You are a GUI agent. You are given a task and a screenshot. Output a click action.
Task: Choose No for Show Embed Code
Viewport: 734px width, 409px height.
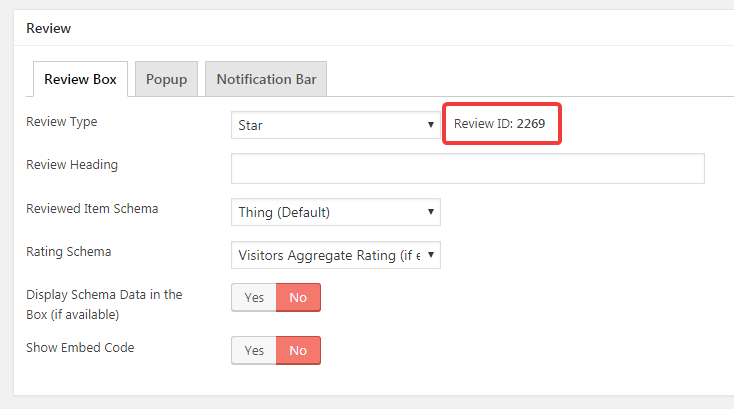298,350
